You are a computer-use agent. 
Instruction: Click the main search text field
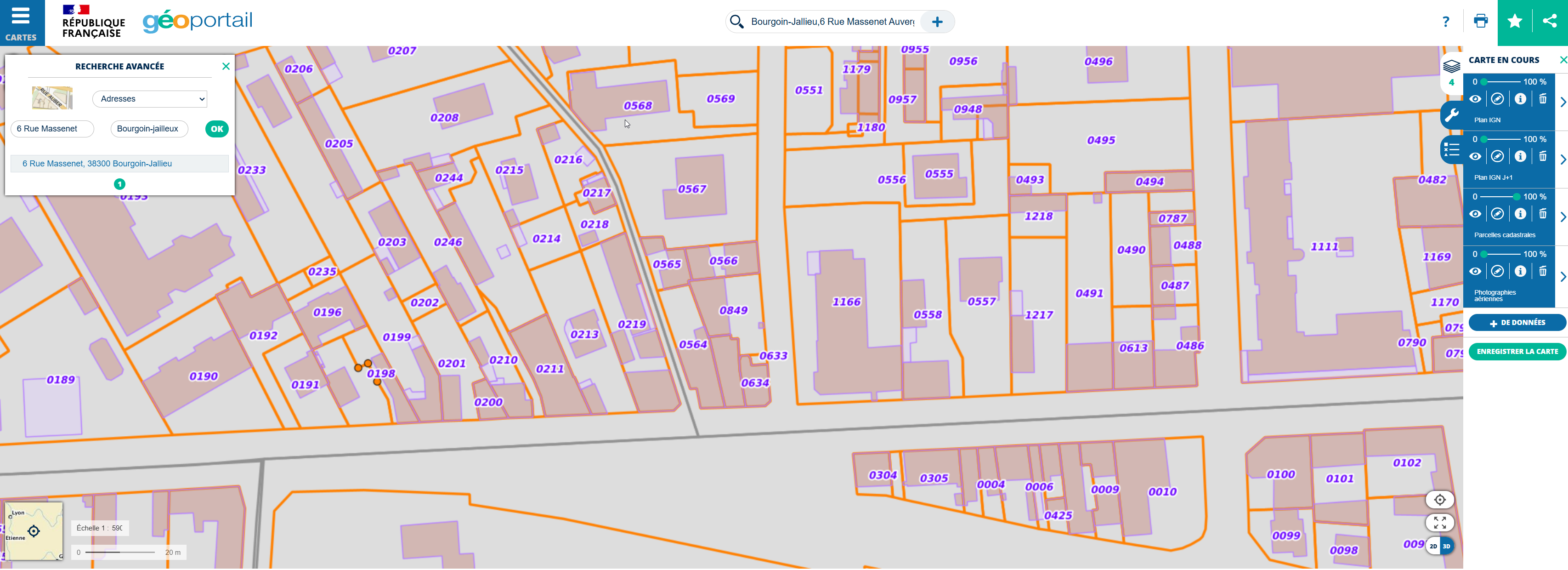click(832, 22)
